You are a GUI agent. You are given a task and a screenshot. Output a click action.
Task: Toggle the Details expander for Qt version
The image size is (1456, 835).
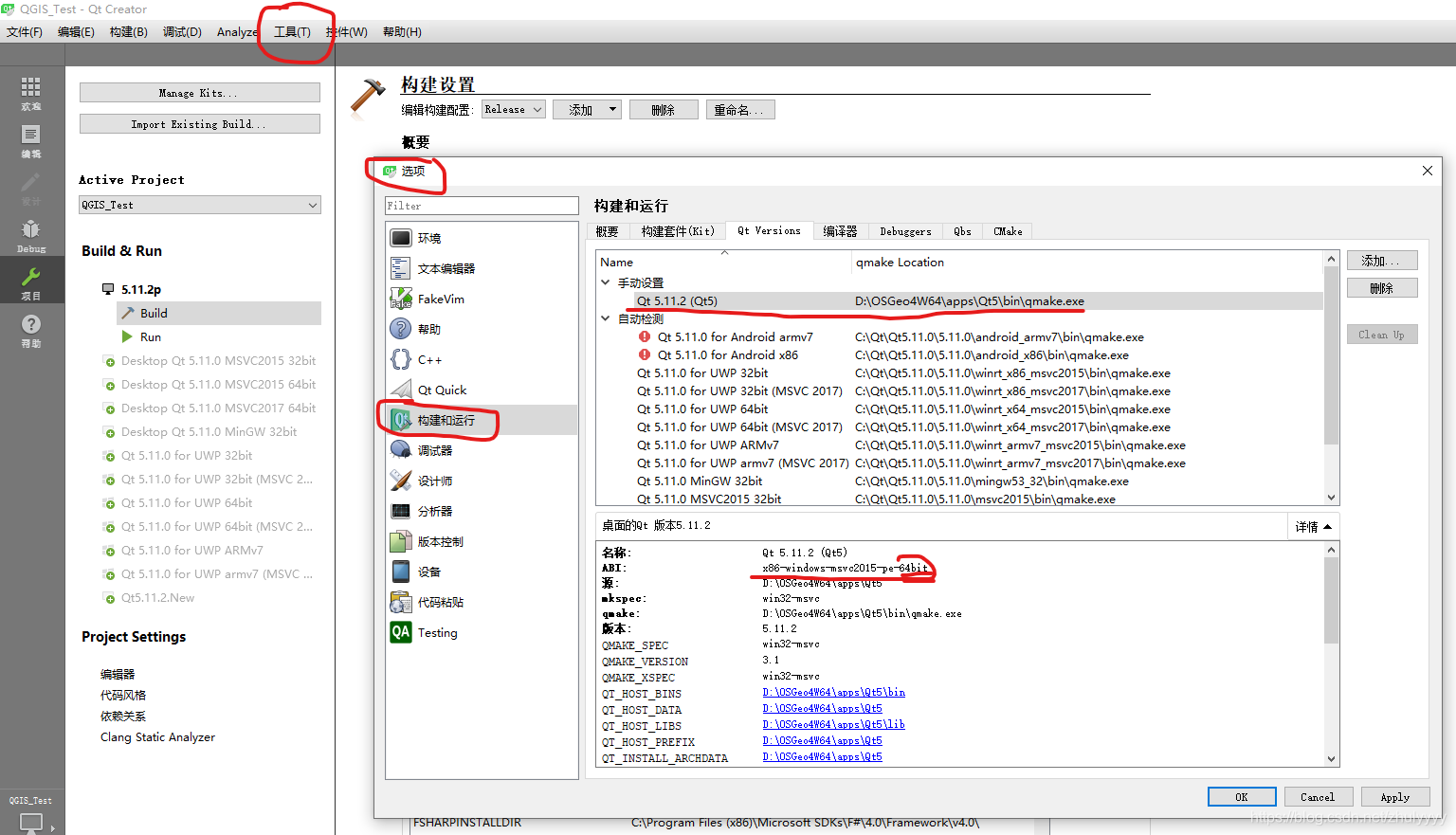[x=1313, y=526]
